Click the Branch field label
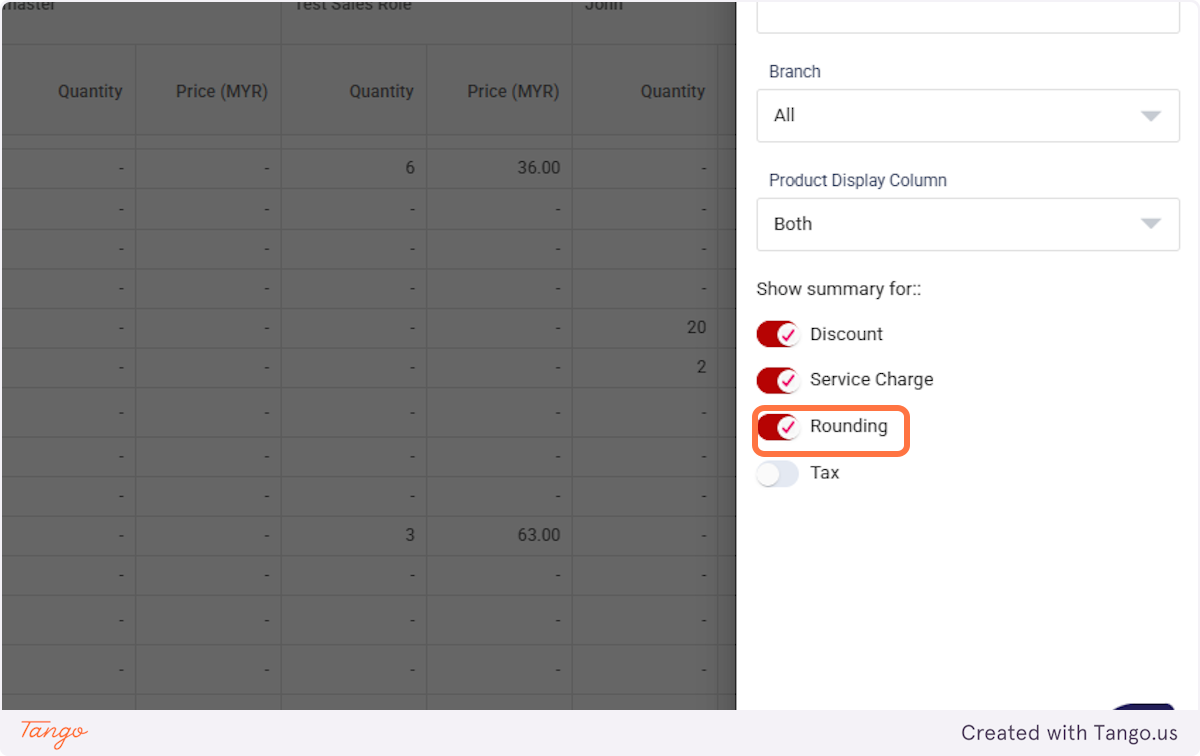Image resolution: width=1200 pixels, height=756 pixels. (x=795, y=72)
